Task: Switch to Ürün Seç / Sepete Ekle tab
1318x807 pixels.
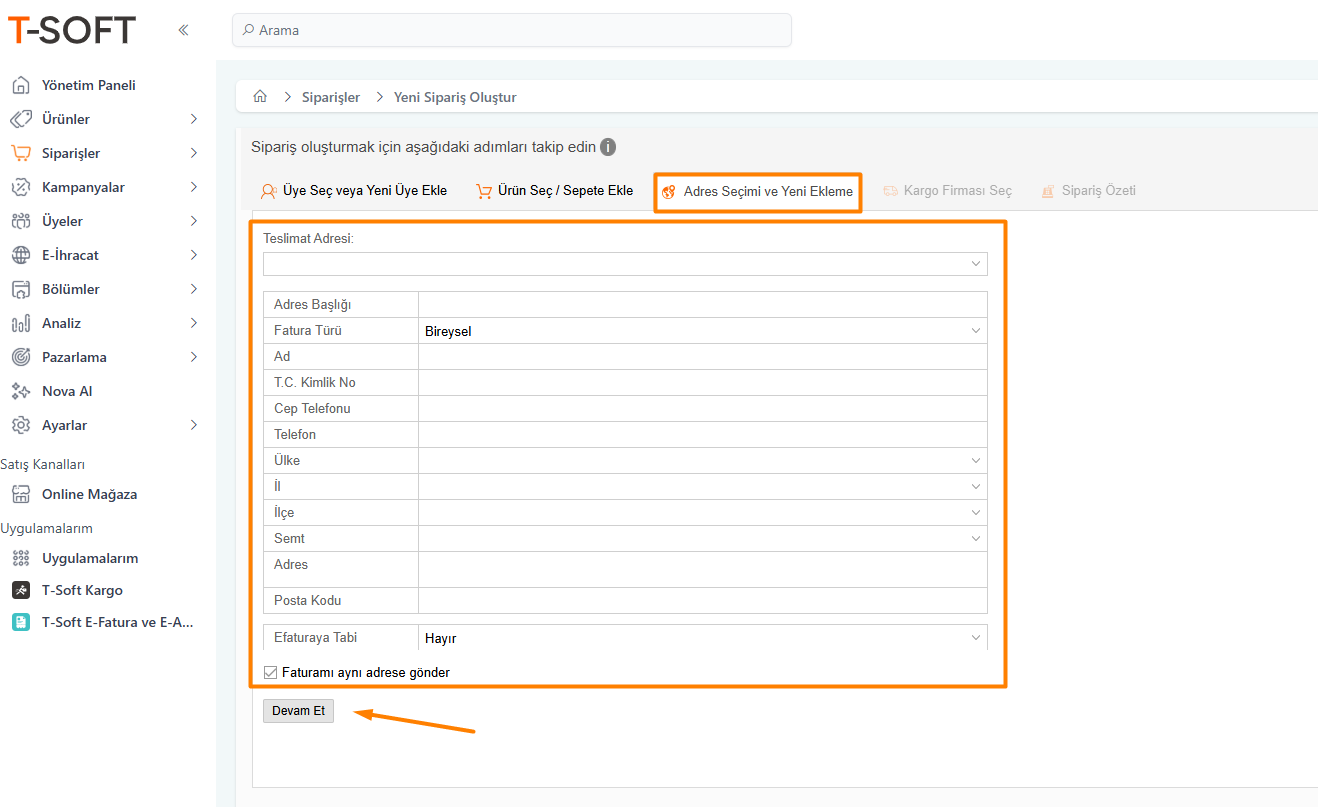Action: (x=554, y=191)
